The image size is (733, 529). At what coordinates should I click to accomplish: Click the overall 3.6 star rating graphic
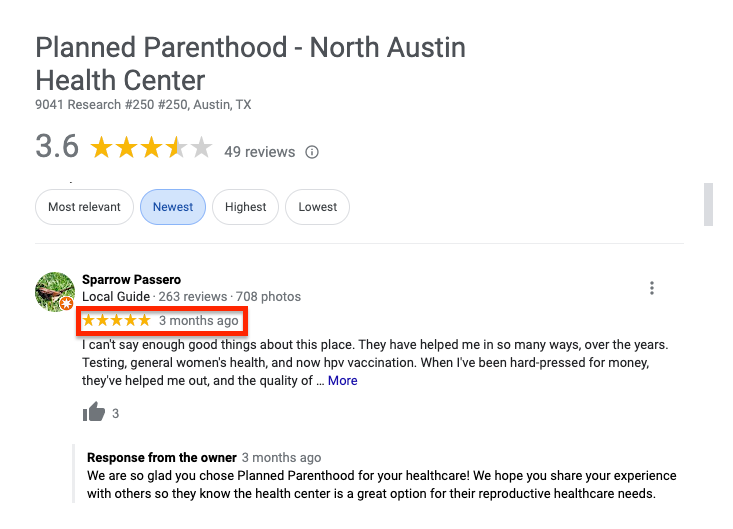[151, 148]
